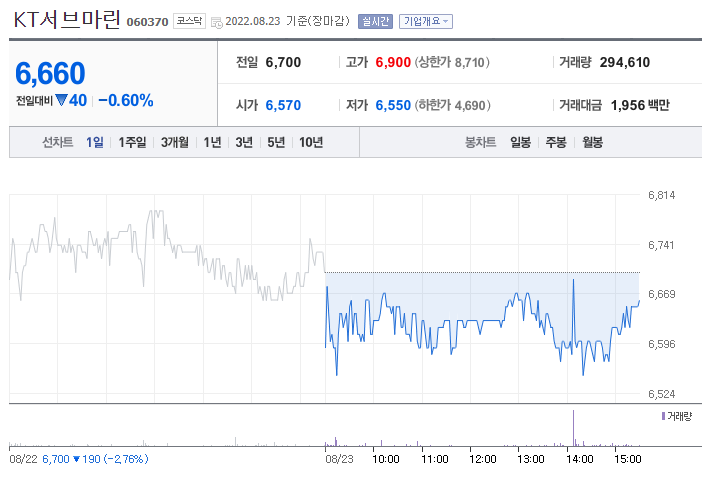Select the 1년 line chart tab
This screenshot has height=478, width=702.
coord(212,142)
